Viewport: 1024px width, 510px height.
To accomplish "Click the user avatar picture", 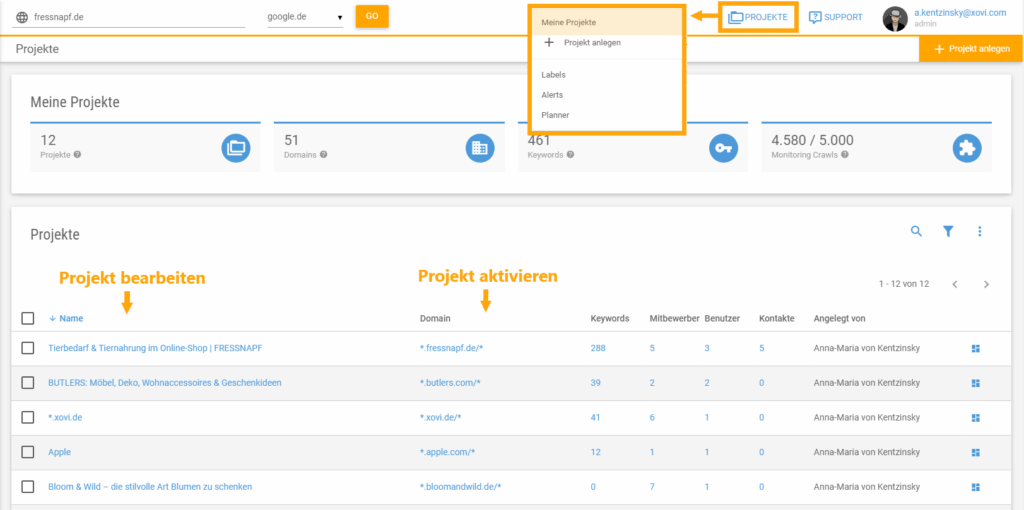I will pyautogui.click(x=894, y=18).
